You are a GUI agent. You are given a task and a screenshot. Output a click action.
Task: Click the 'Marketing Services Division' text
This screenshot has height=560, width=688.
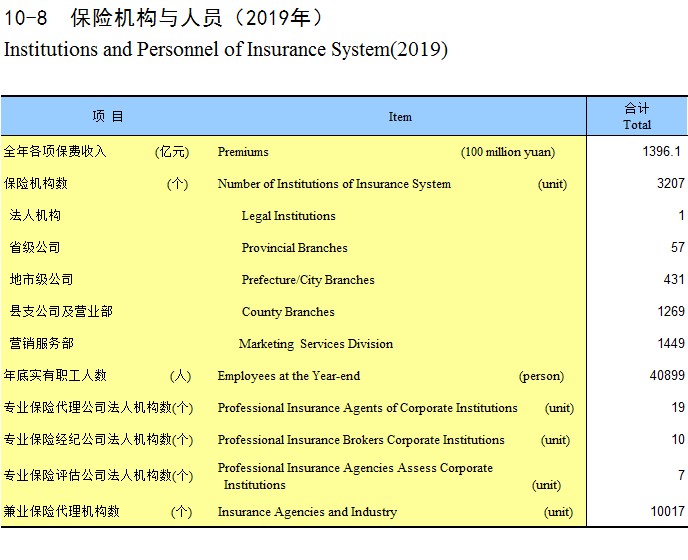pyautogui.click(x=316, y=344)
